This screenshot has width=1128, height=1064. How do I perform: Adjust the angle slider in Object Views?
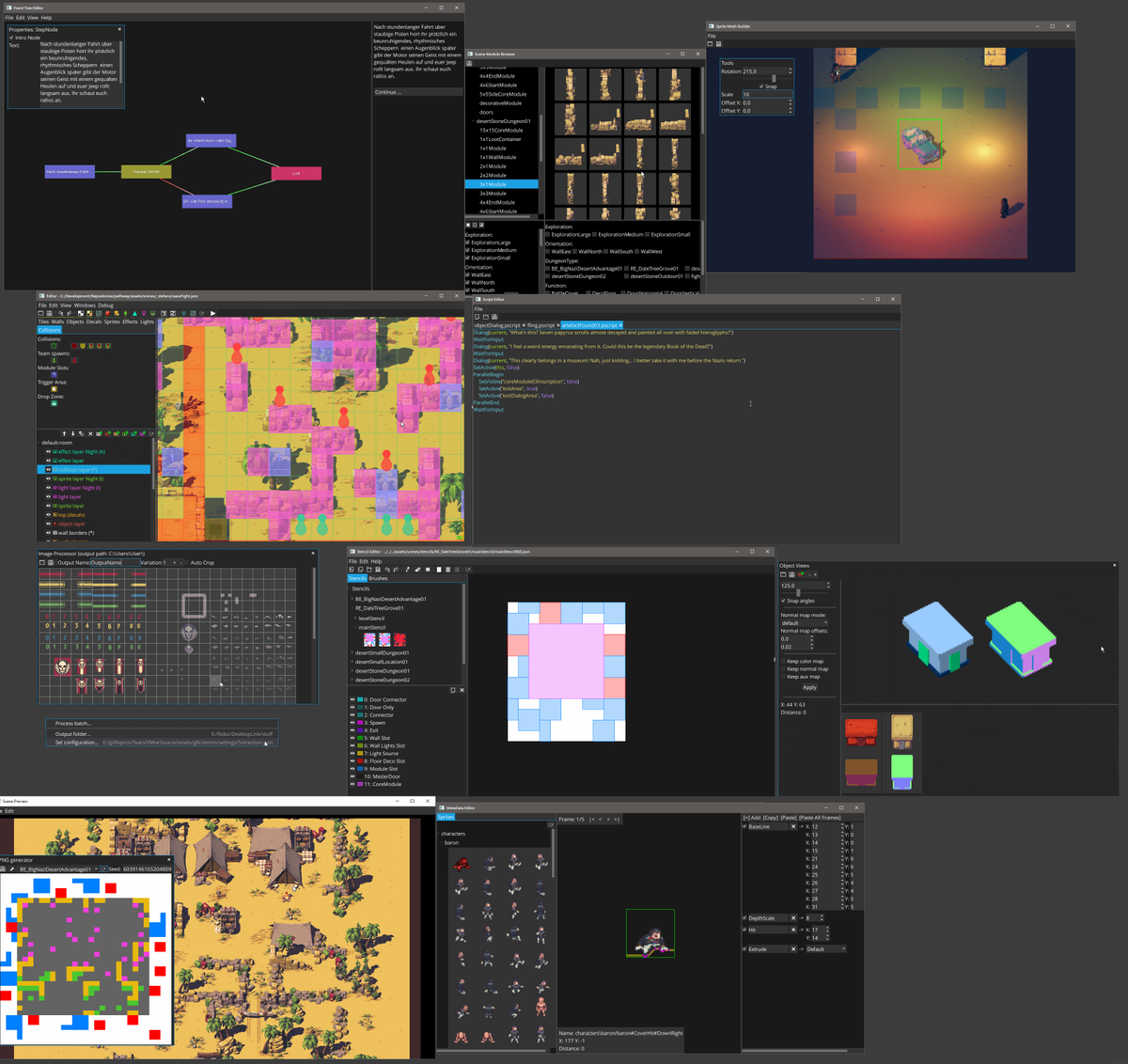pos(798,593)
